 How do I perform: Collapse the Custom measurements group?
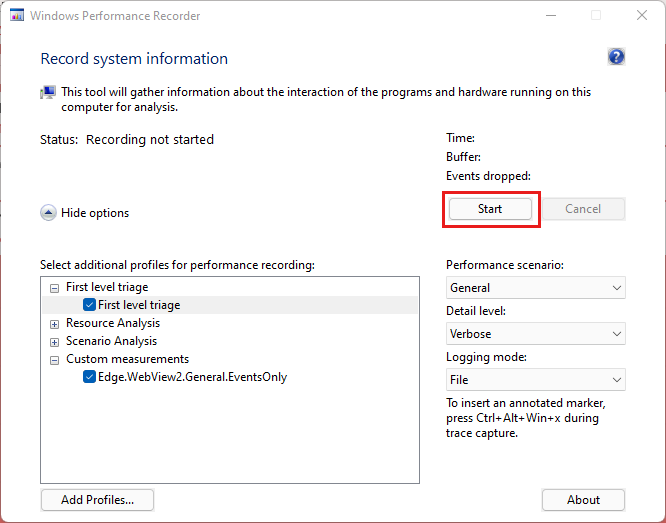(54, 360)
